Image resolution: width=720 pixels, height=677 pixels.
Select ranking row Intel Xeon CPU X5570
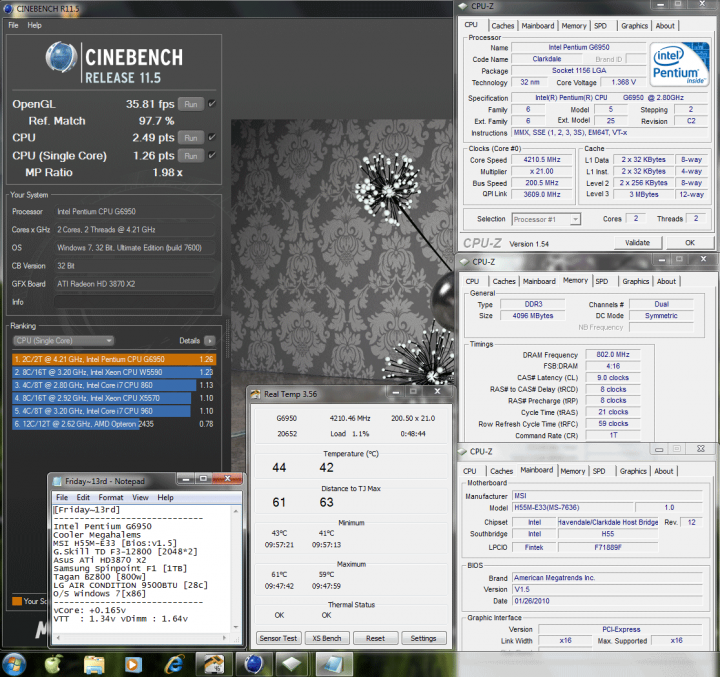pyautogui.click(x=113, y=398)
